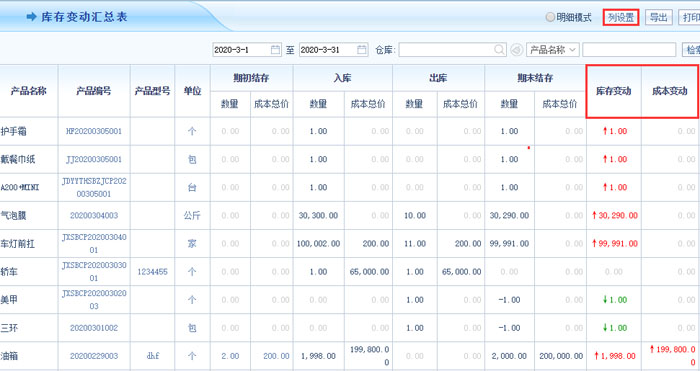This screenshot has height=371, width=700.
Task: Click cost change ↑199,800.00 value
Action: click(x=672, y=355)
